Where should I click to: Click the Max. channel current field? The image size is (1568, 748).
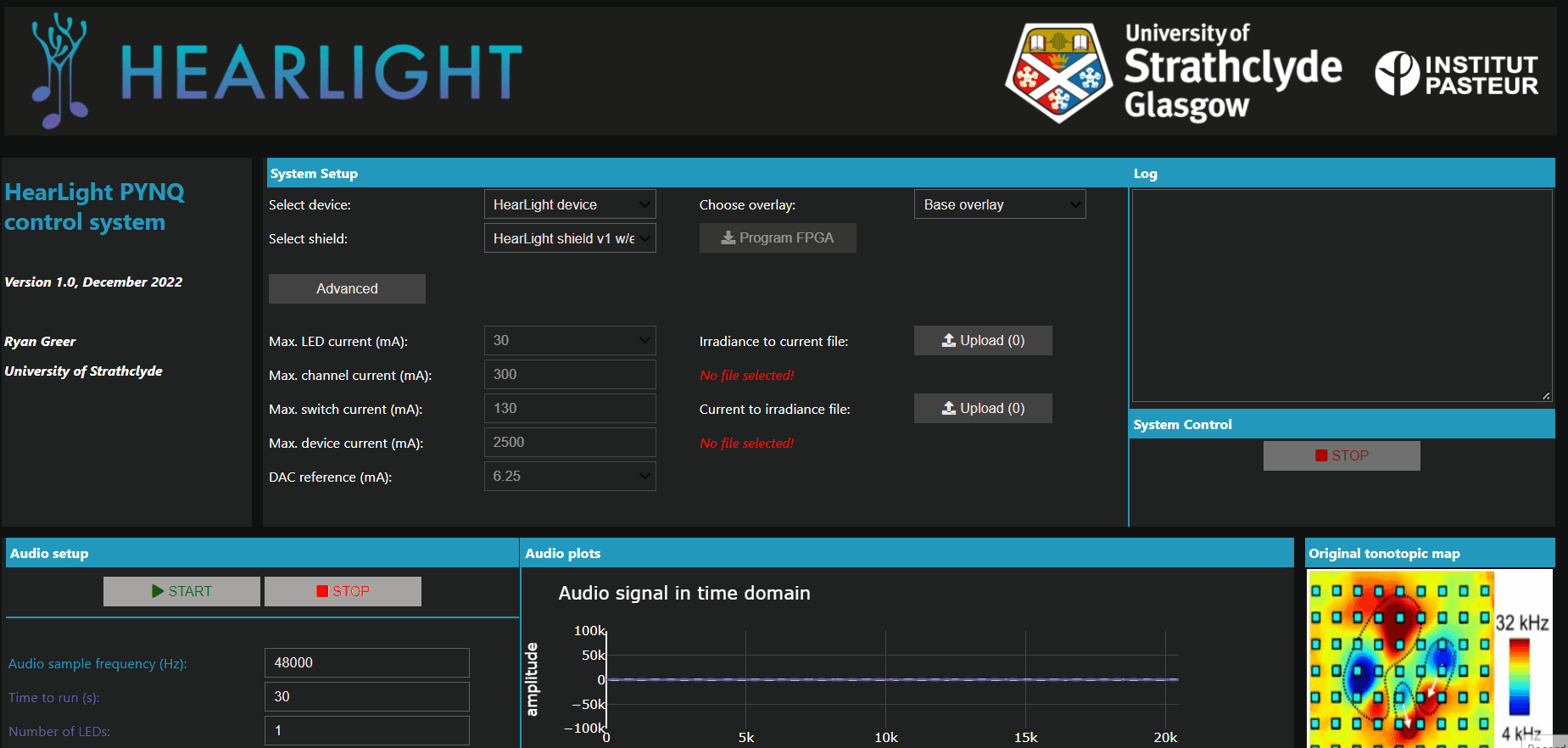[x=570, y=374]
